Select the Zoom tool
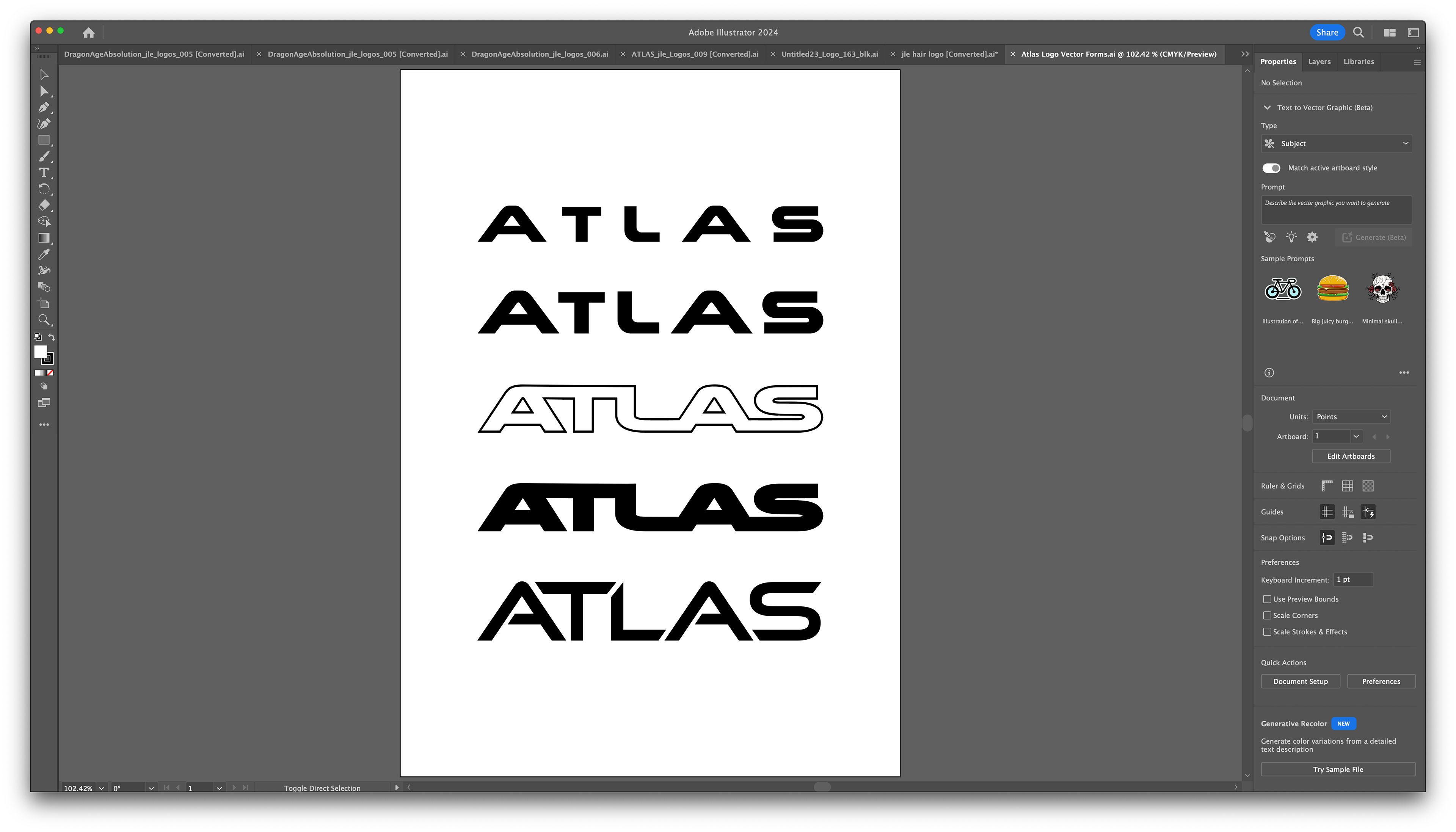 (44, 320)
